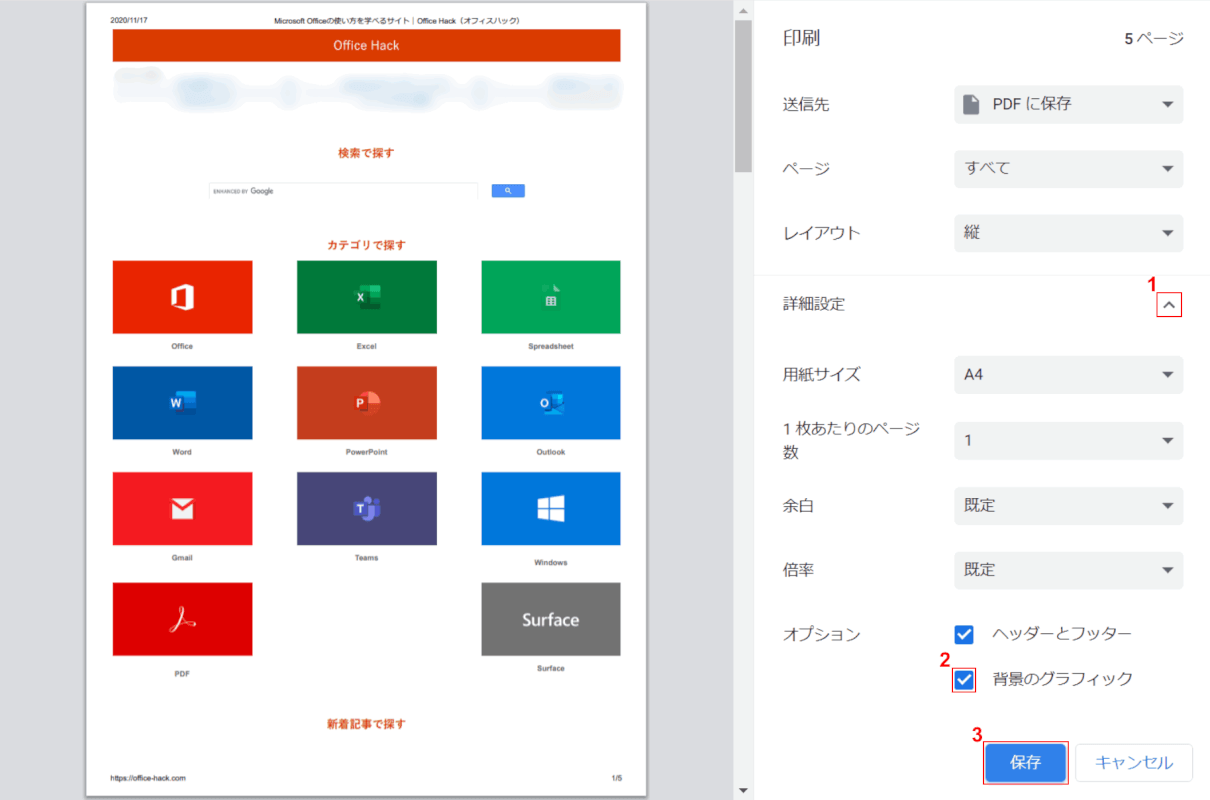Click the 印刷 dialog title
The height and width of the screenshot is (800, 1210).
pyautogui.click(x=802, y=38)
